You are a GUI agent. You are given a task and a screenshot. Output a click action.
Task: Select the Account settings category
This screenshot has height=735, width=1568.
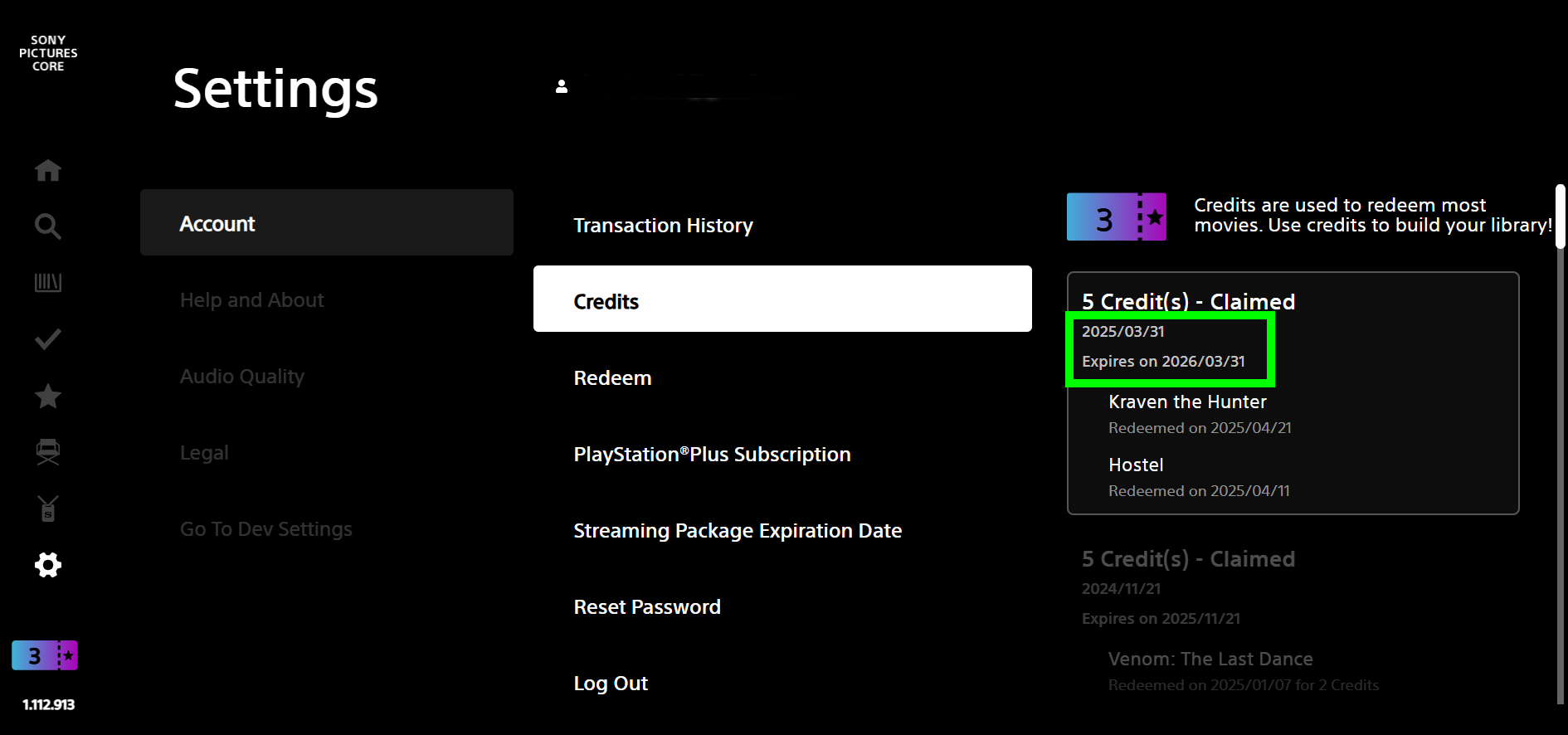pos(327,222)
